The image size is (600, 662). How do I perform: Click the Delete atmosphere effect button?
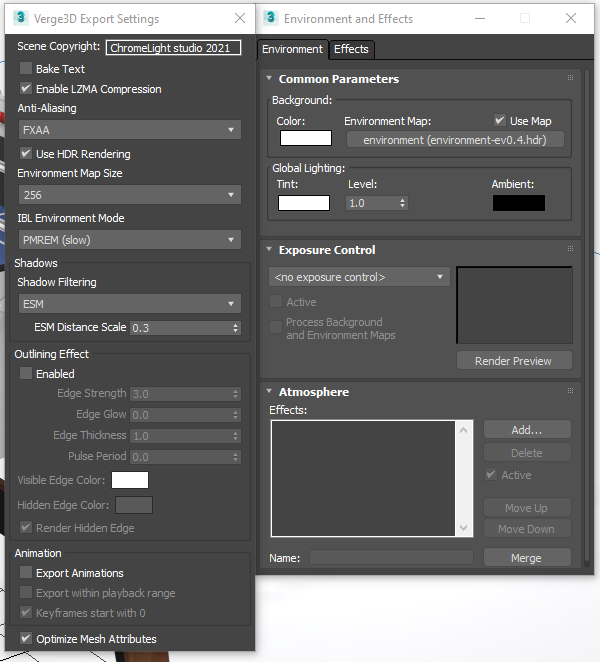click(527, 453)
